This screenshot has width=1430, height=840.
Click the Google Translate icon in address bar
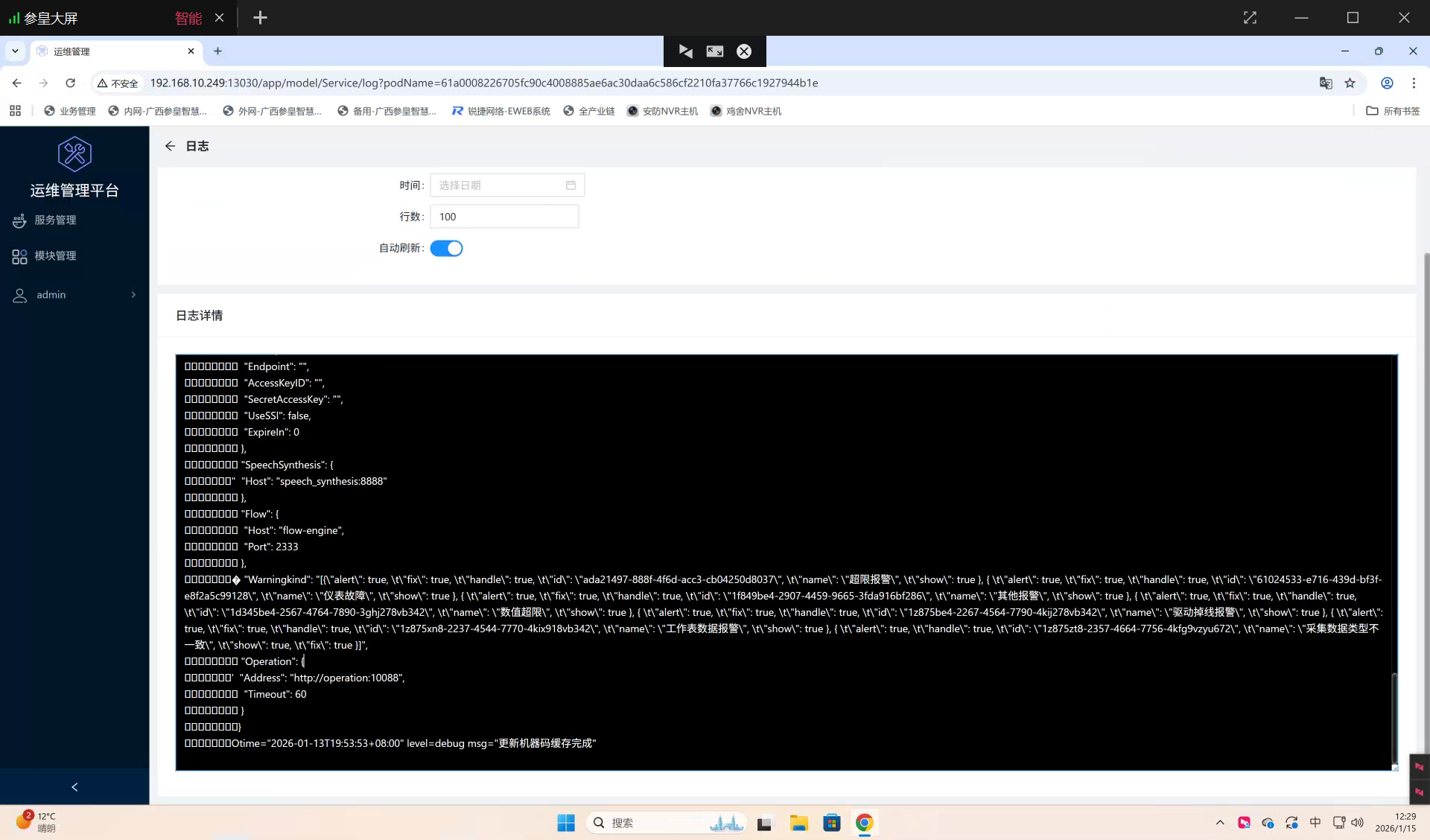(1326, 83)
